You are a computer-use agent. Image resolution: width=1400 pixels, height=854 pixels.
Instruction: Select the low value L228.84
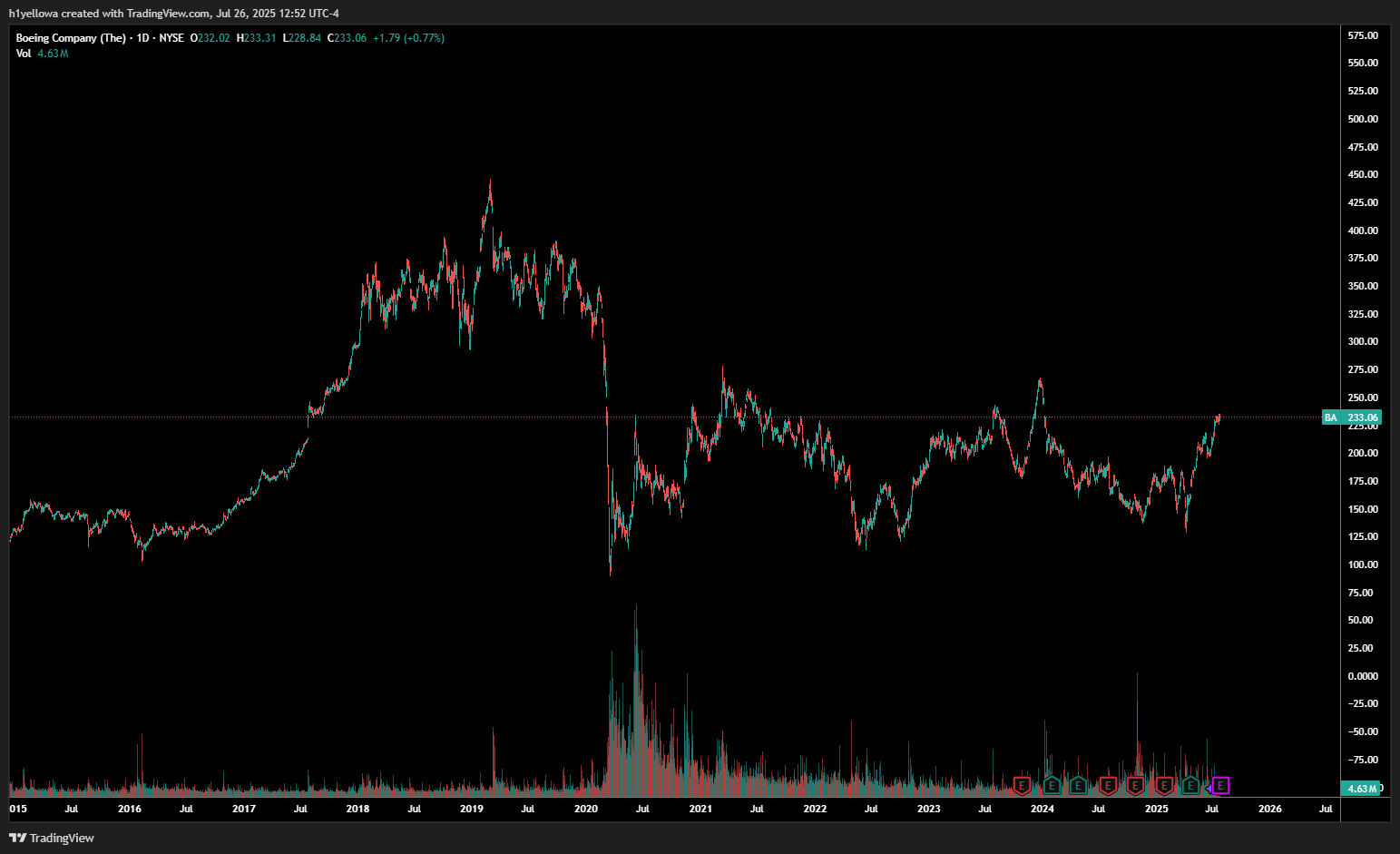(301, 38)
